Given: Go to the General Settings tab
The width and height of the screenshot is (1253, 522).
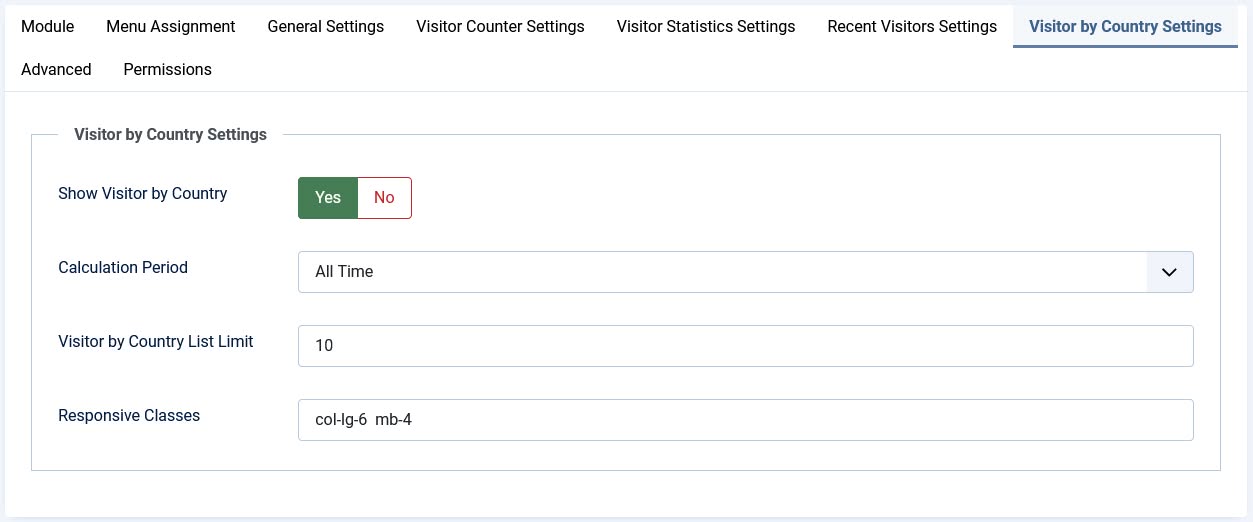Looking at the screenshot, I should [326, 27].
